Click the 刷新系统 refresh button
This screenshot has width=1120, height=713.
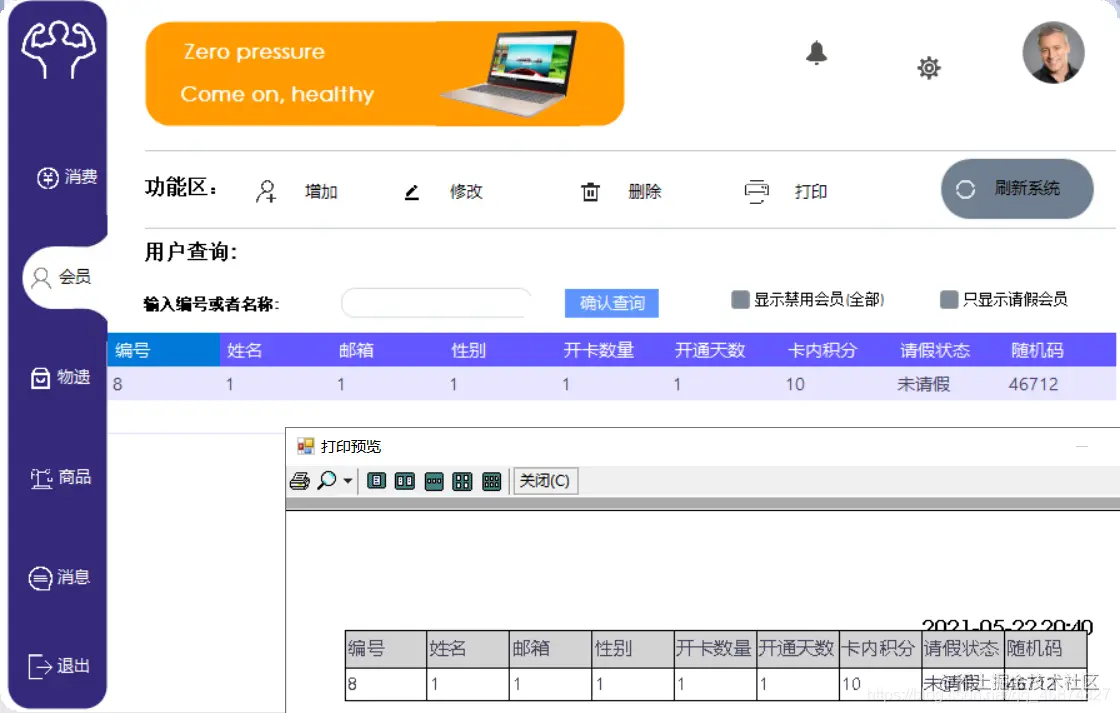tap(1017, 189)
